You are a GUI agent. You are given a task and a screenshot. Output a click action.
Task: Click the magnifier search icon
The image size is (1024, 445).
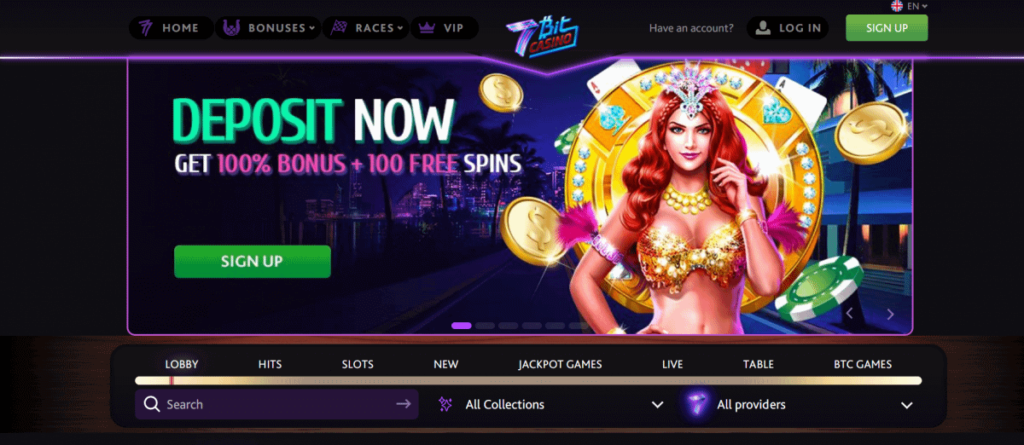pyautogui.click(x=152, y=404)
